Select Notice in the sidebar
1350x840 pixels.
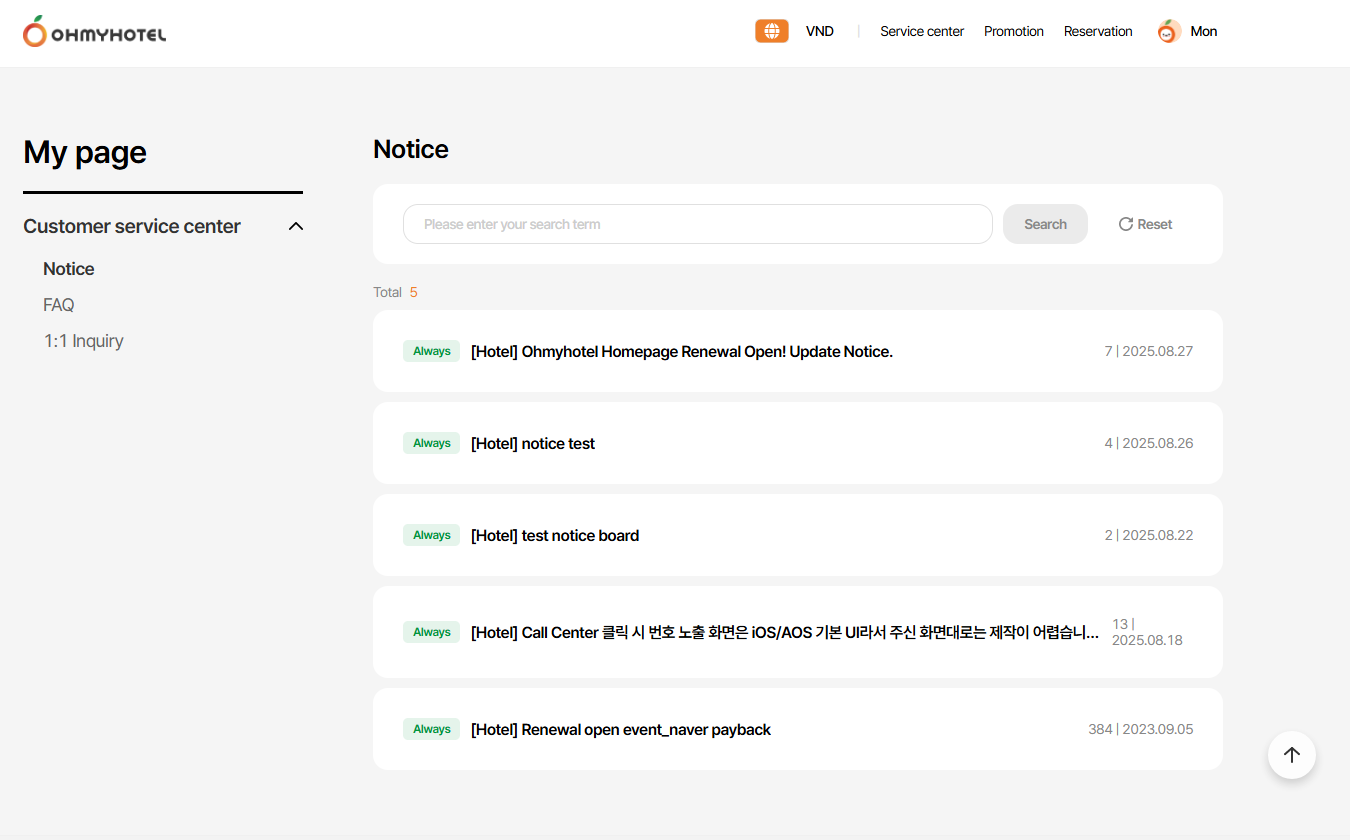point(69,269)
